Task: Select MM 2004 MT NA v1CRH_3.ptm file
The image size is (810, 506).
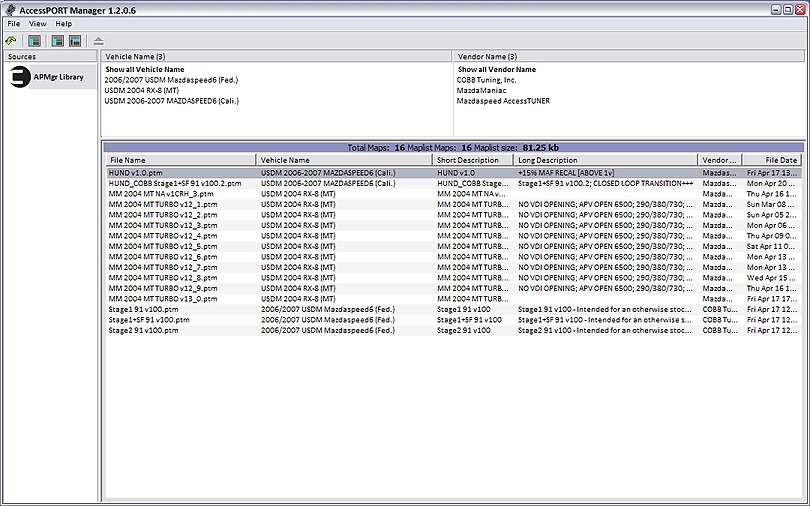Action: pyautogui.click(x=161, y=194)
